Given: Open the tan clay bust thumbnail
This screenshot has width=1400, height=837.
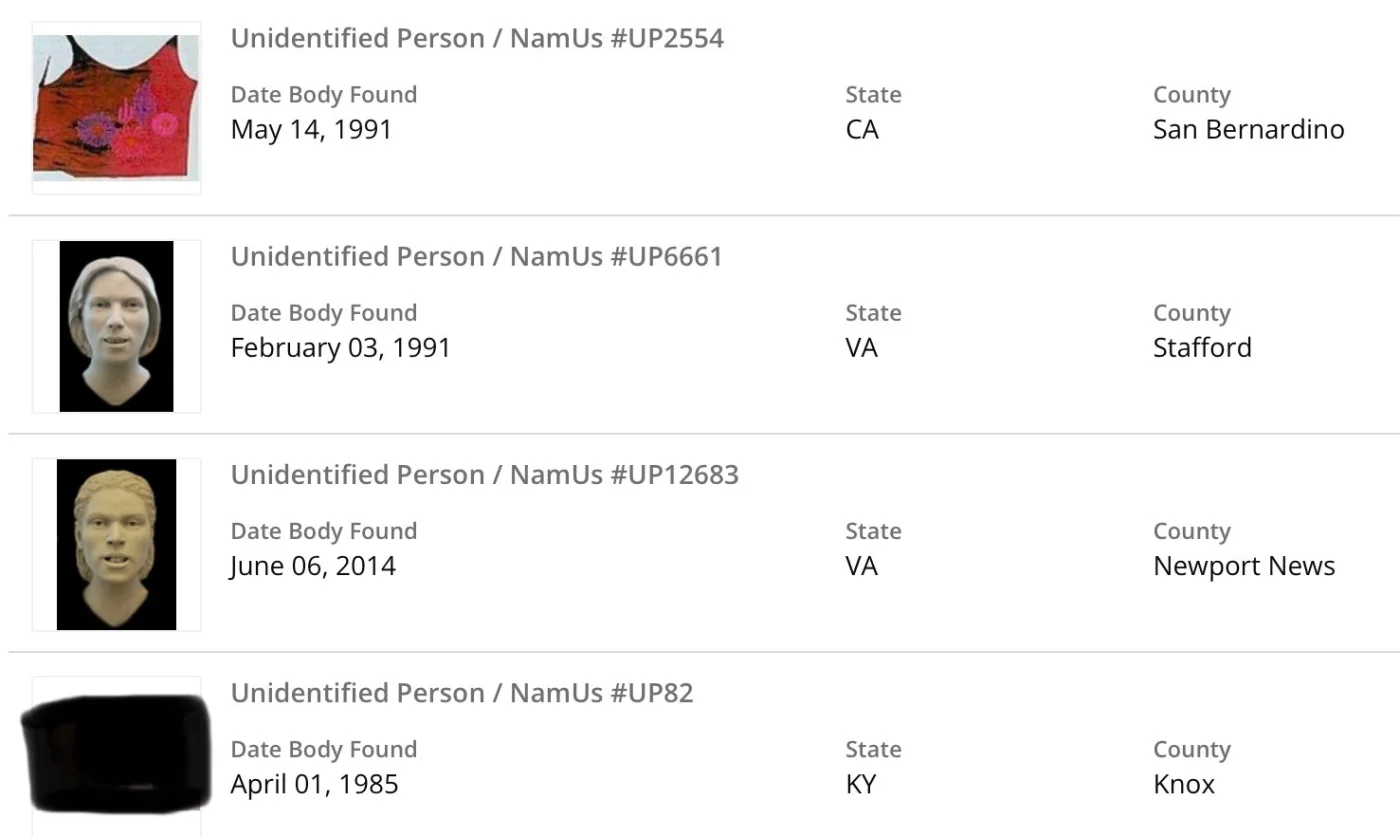Looking at the screenshot, I should 116,544.
